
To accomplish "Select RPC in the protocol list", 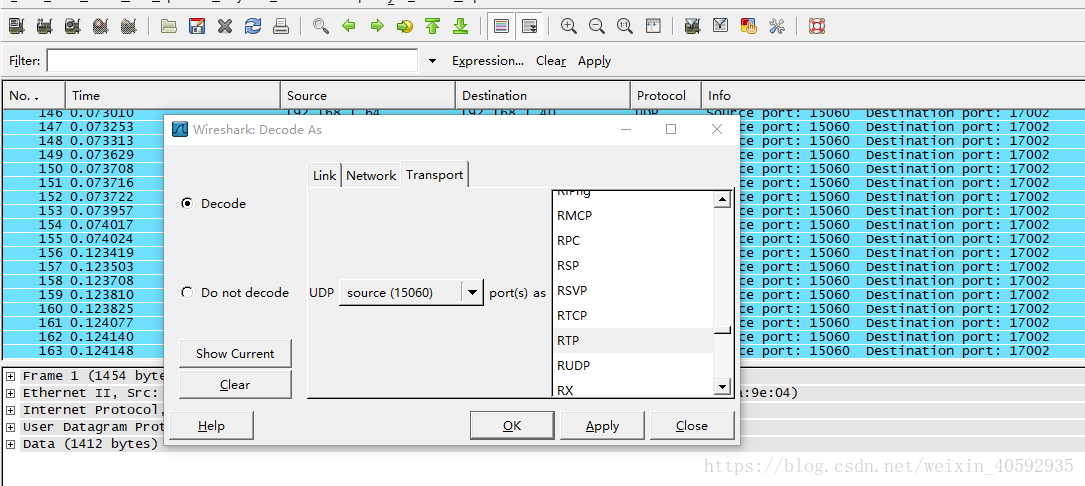I will coord(633,241).
